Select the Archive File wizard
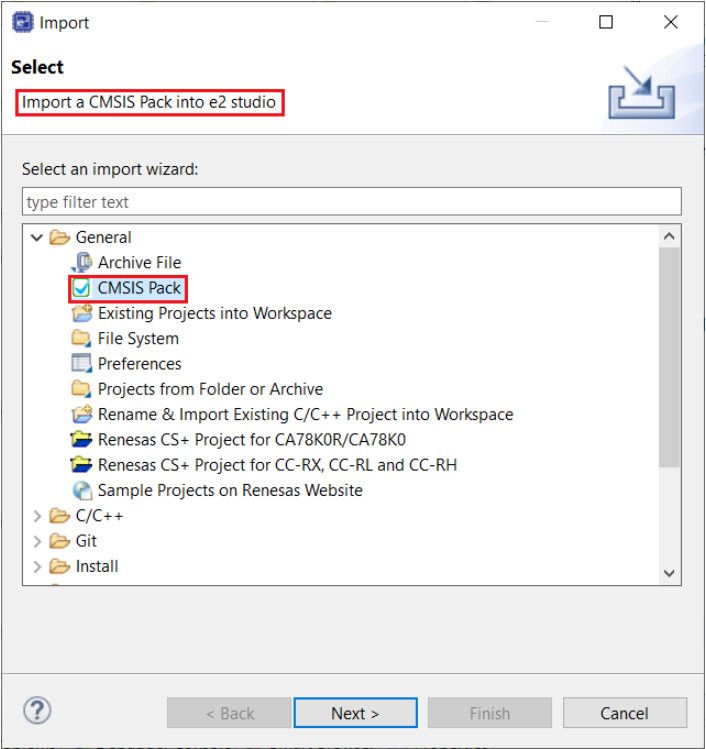This screenshot has width=706, height=749. coord(139,263)
